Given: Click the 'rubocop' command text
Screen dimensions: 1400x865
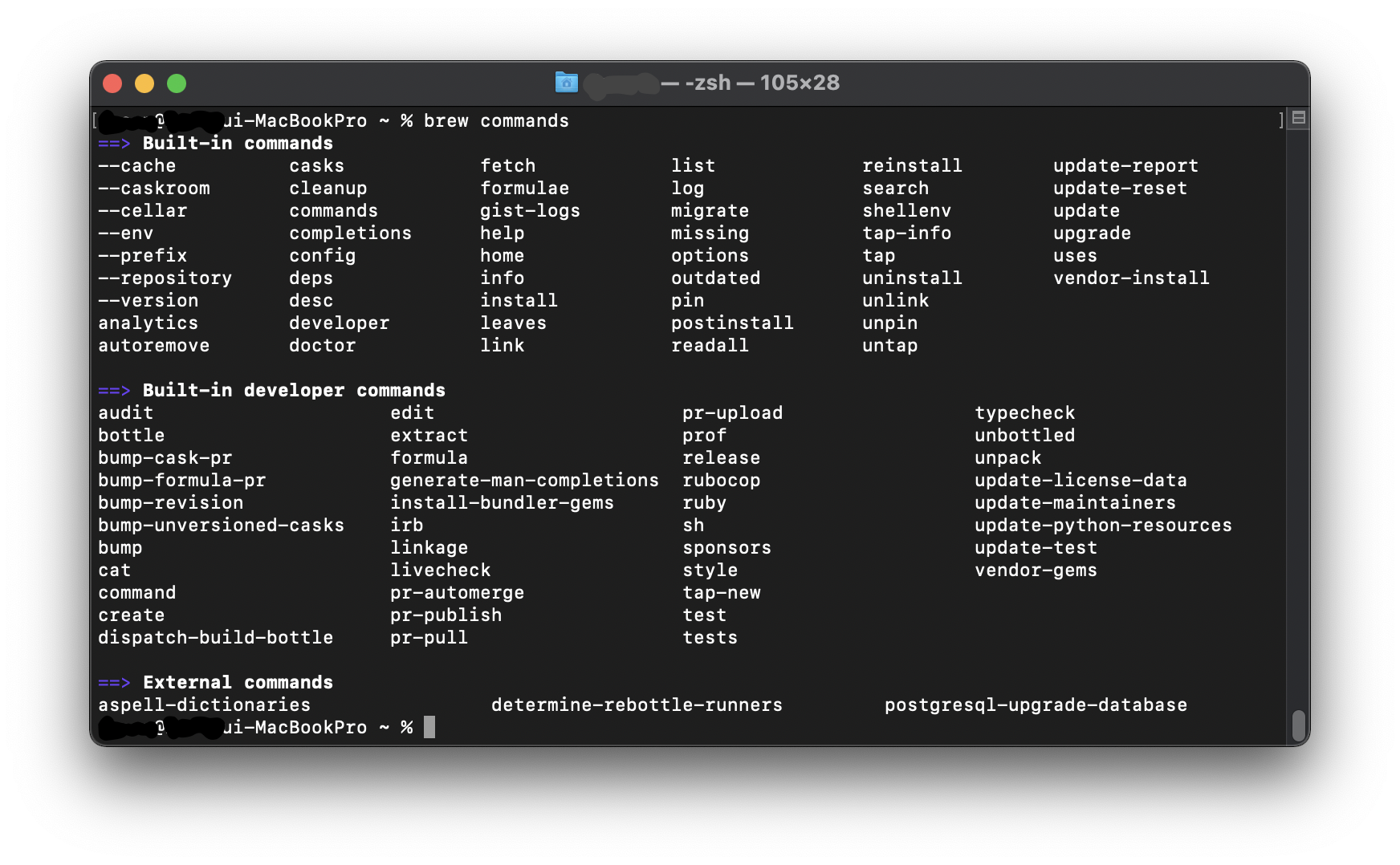Looking at the screenshot, I should 722,481.
